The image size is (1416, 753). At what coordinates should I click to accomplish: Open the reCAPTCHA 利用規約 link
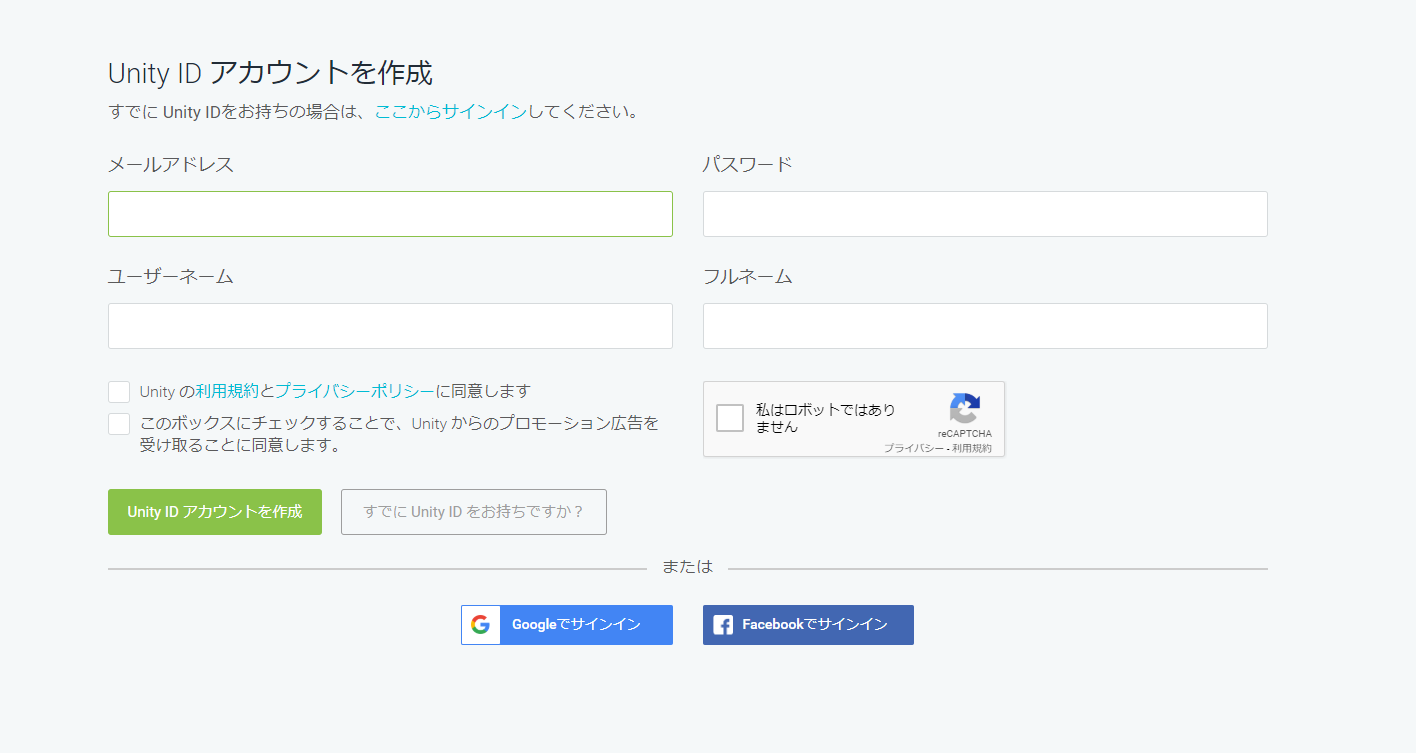pos(972,449)
